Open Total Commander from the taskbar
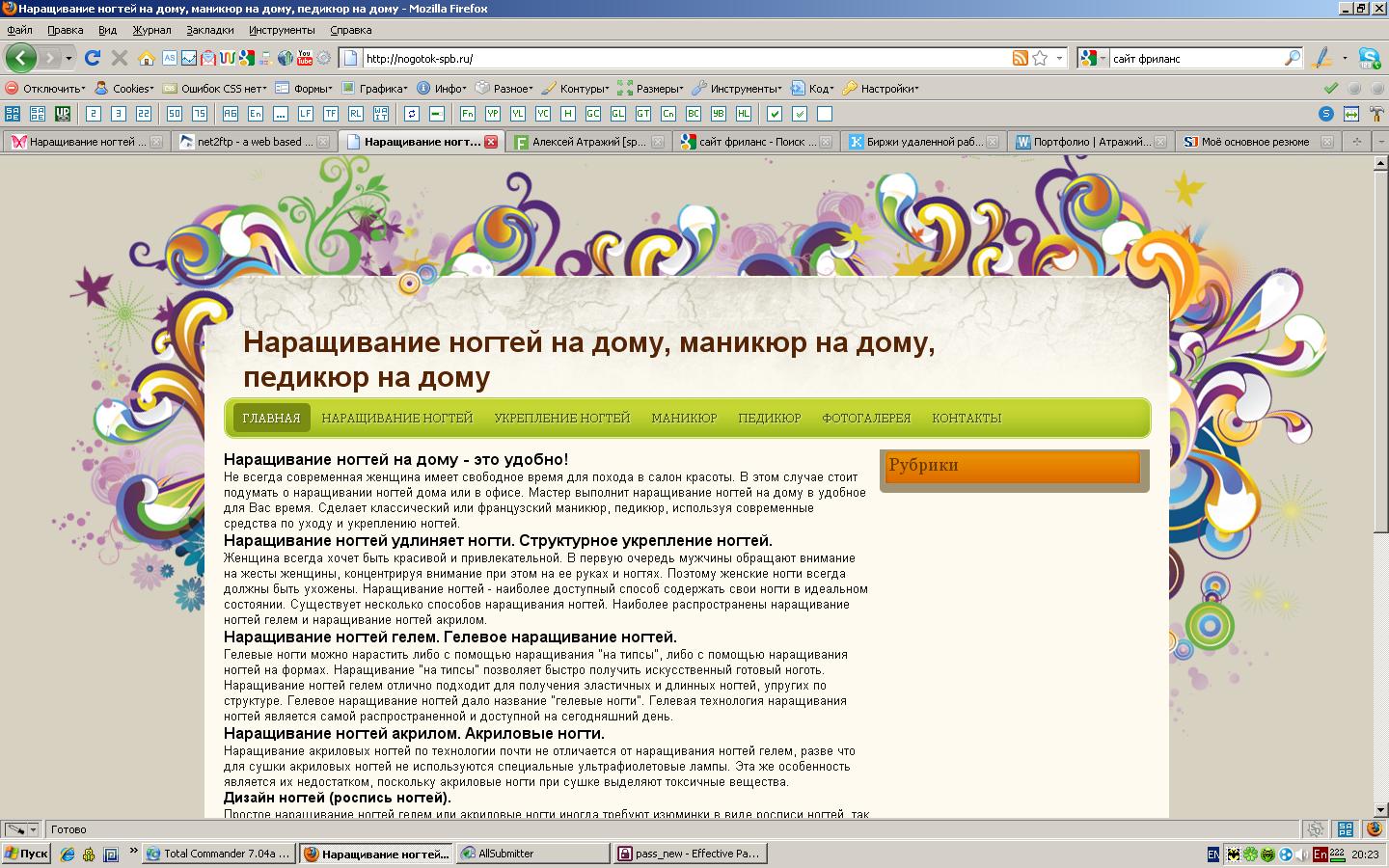Image resolution: width=1389 pixels, height=868 pixels. tap(218, 854)
